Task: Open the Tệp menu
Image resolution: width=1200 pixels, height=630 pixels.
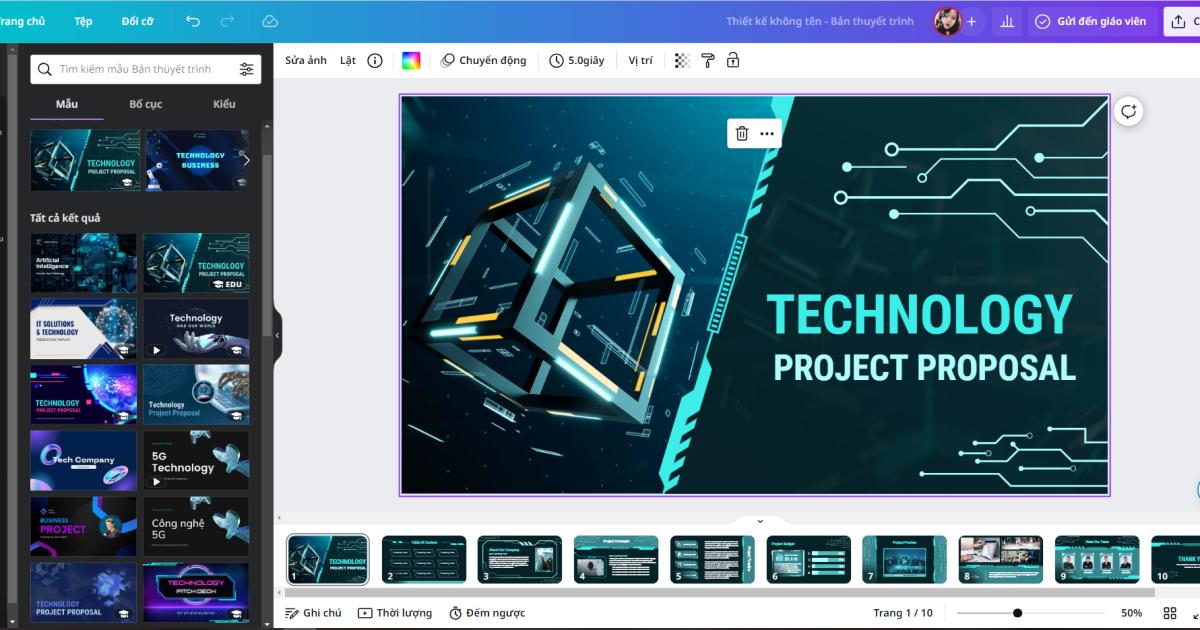Action: click(83, 20)
